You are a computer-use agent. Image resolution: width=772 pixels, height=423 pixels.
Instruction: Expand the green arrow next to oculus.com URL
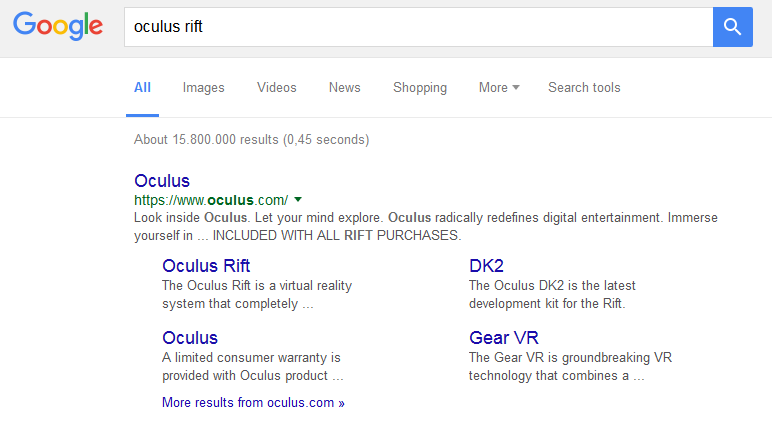click(x=298, y=200)
